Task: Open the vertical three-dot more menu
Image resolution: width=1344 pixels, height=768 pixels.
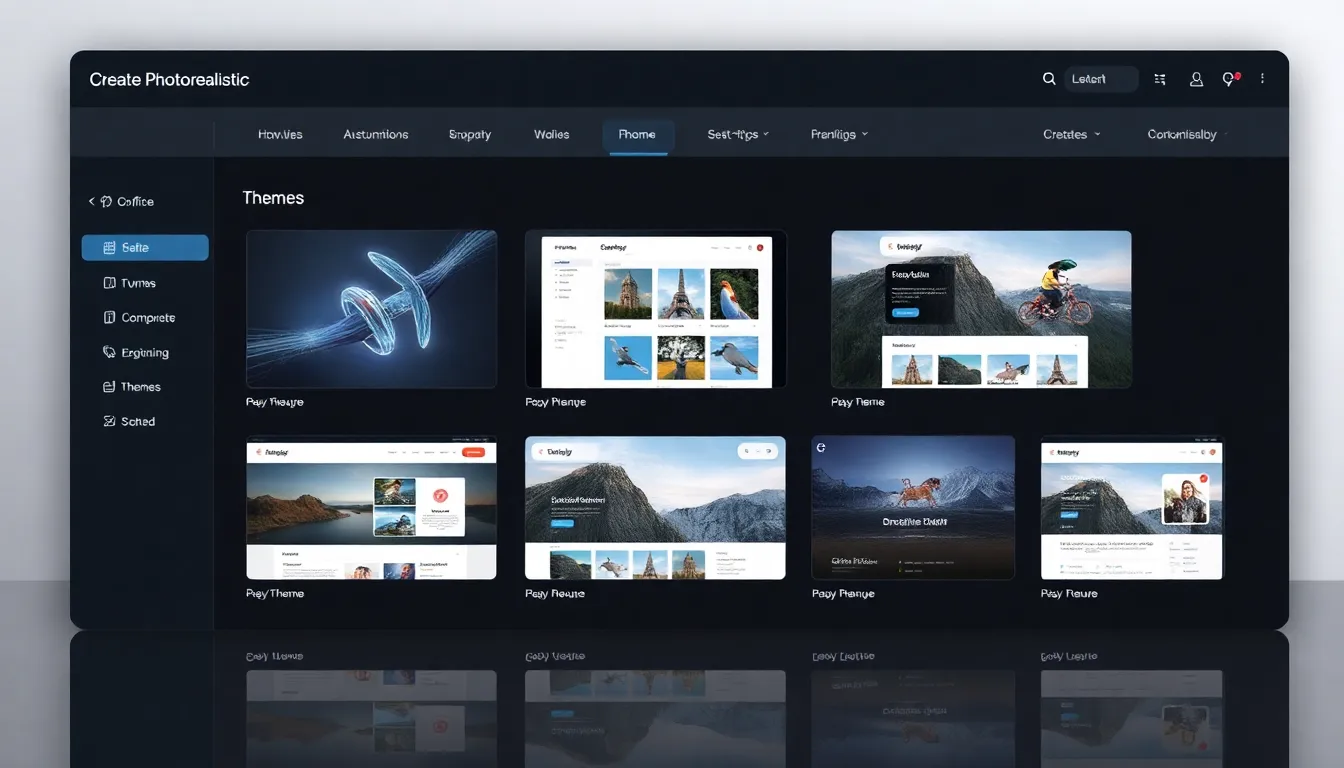Action: 1263,78
